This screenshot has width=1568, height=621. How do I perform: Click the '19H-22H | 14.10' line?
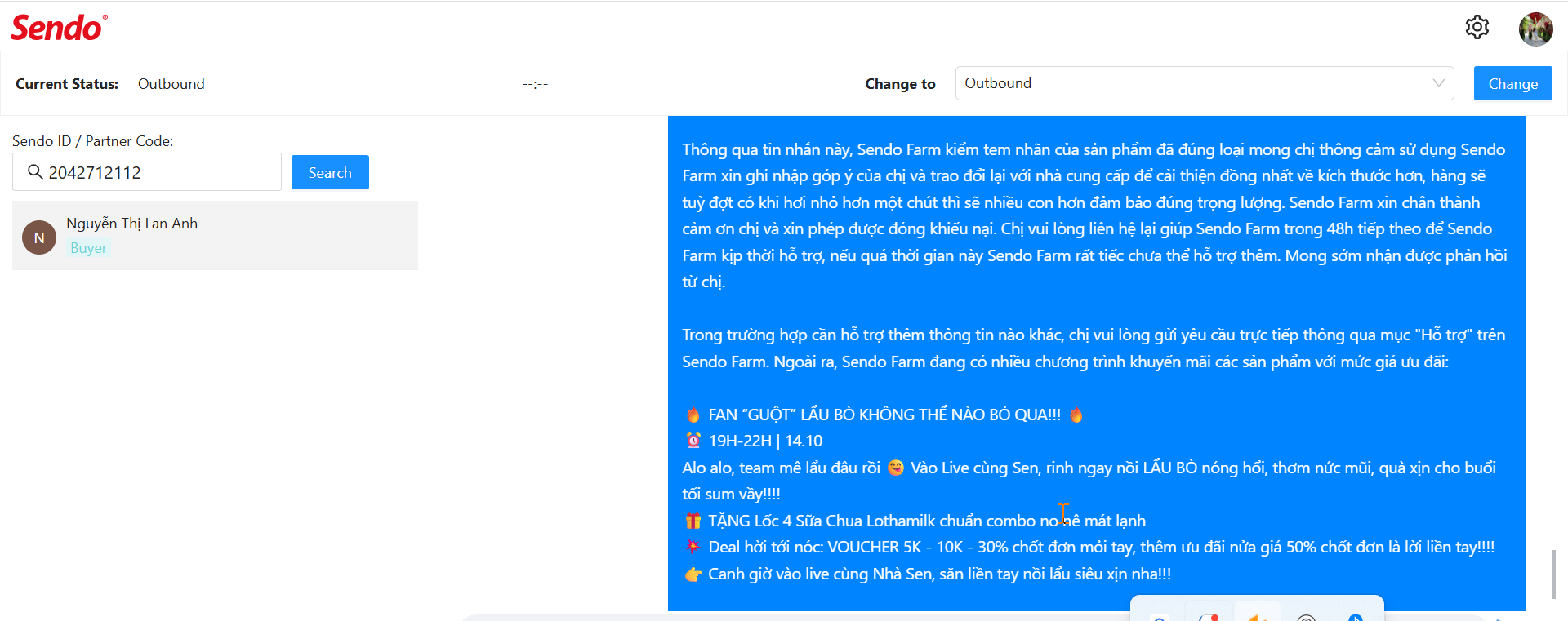[x=753, y=441]
